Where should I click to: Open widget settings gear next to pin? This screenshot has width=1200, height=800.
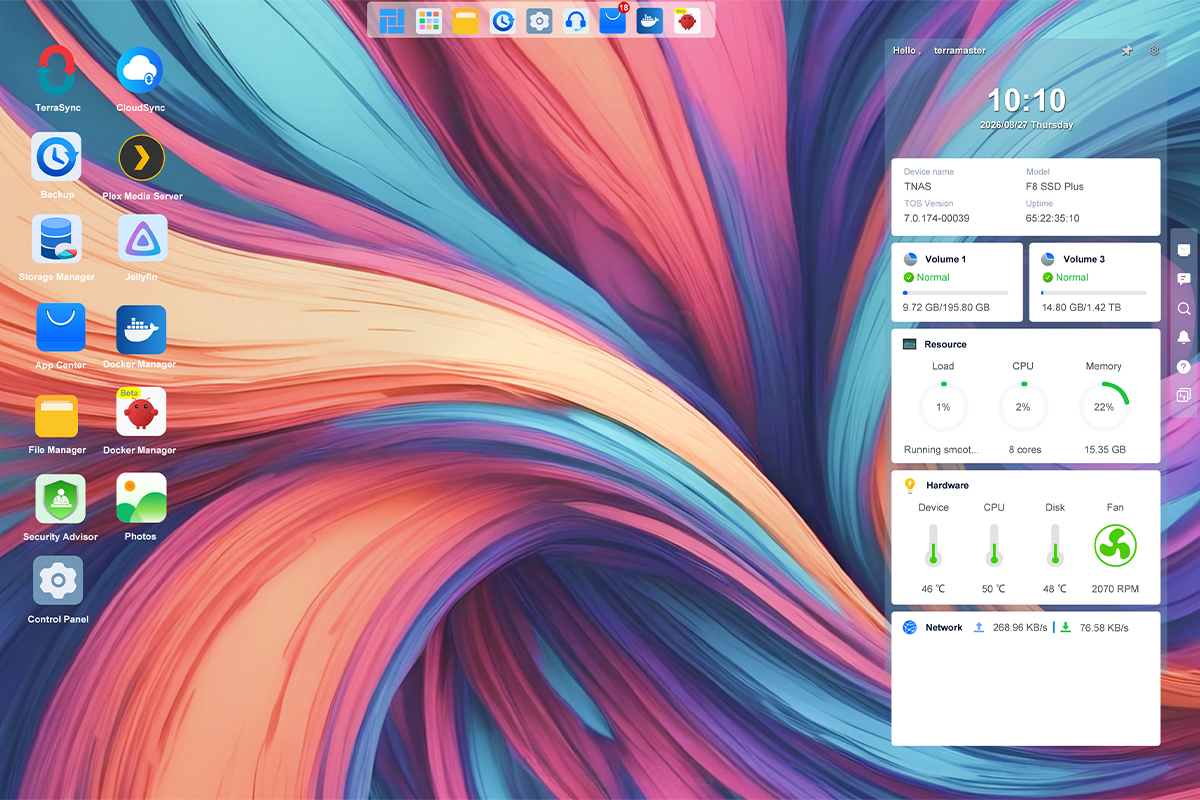tap(1154, 50)
